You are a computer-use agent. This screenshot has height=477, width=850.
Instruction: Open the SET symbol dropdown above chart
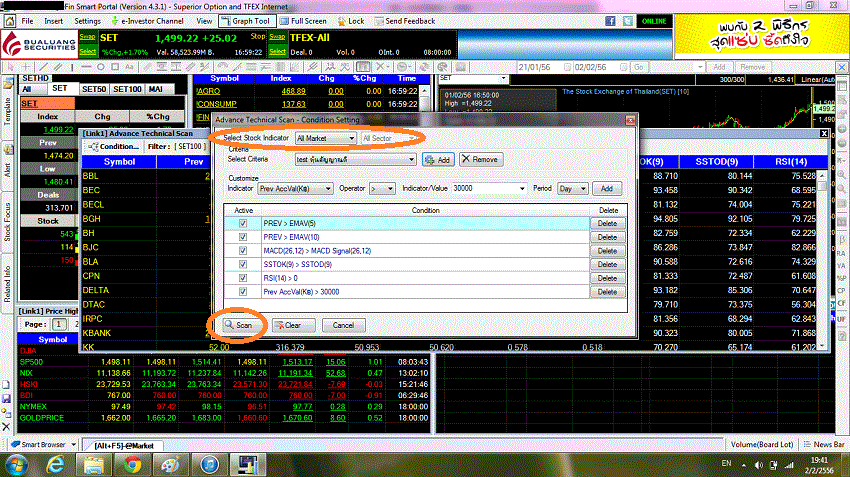(x=504, y=79)
